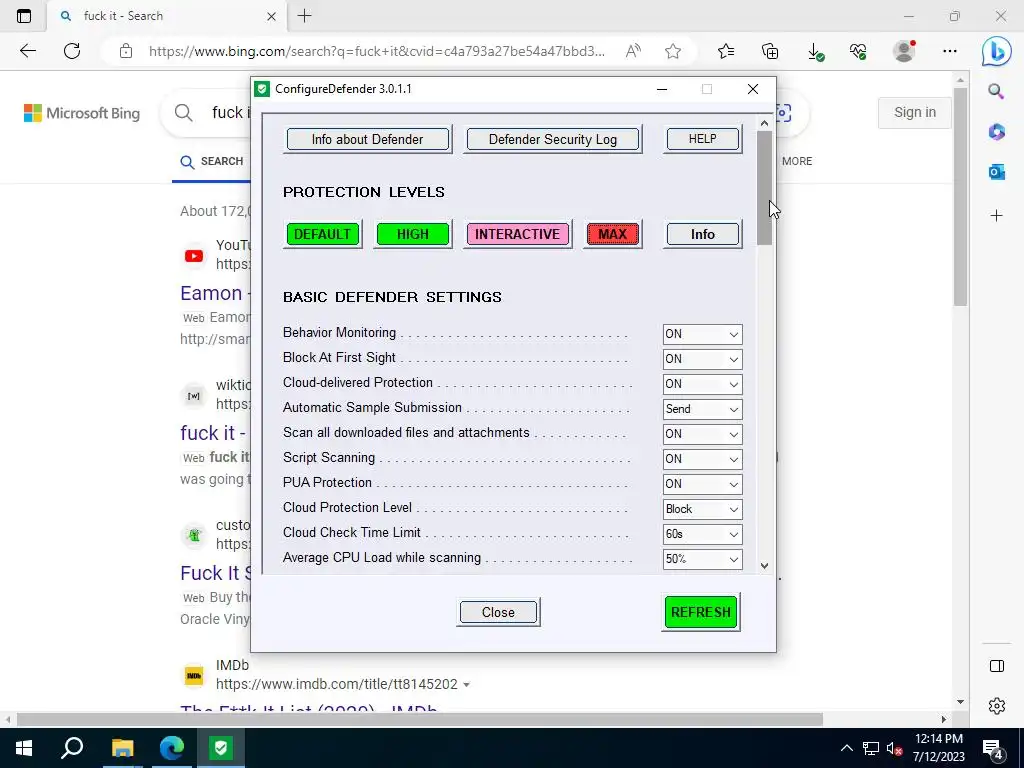Open Read aloud icon in address bar
Screen dimensions: 1024x768
coord(633,51)
